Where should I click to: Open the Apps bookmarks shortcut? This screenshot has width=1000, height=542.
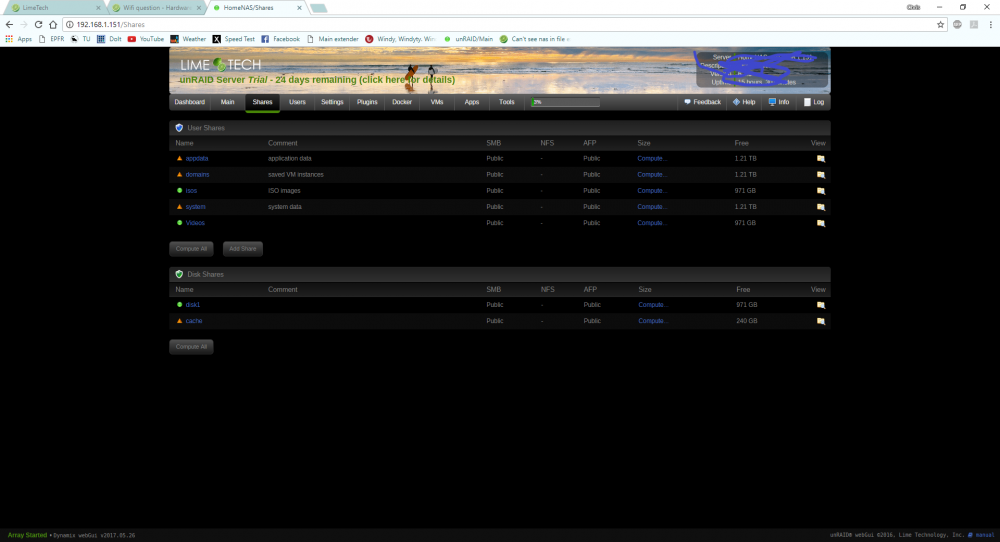[x=18, y=39]
